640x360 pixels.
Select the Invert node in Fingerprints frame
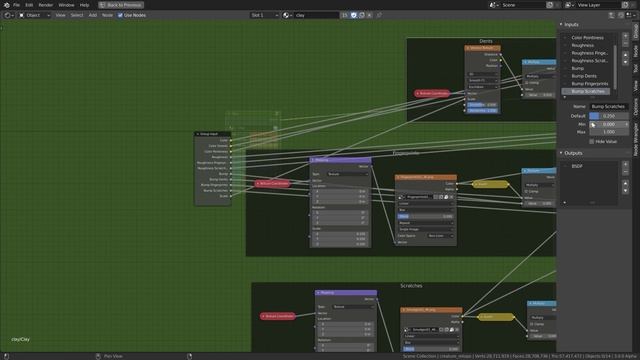click(490, 184)
